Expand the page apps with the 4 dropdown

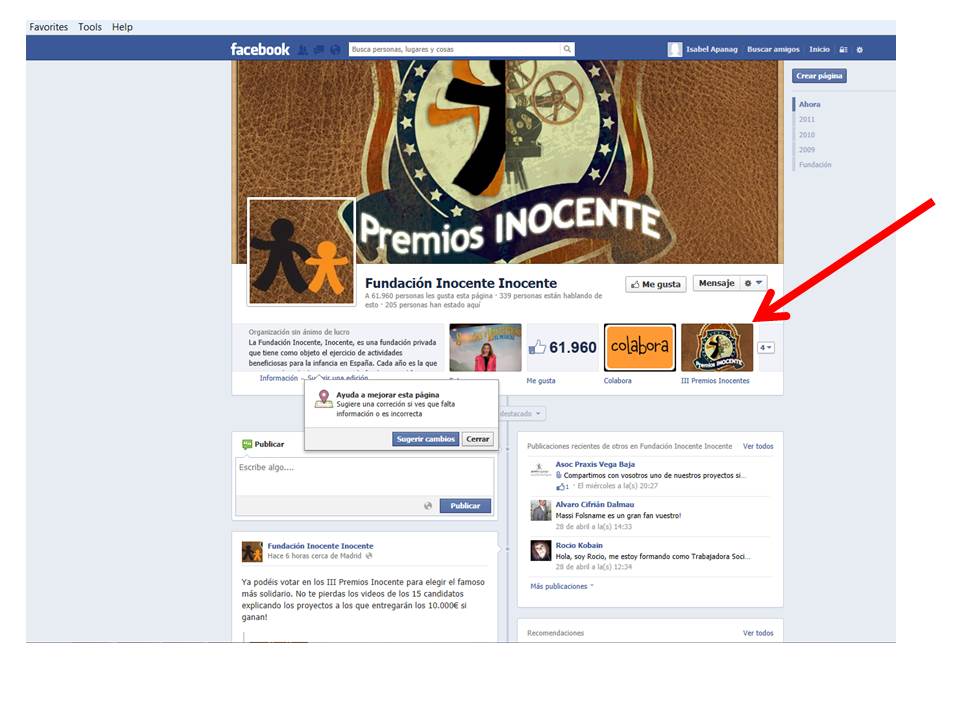click(x=767, y=348)
